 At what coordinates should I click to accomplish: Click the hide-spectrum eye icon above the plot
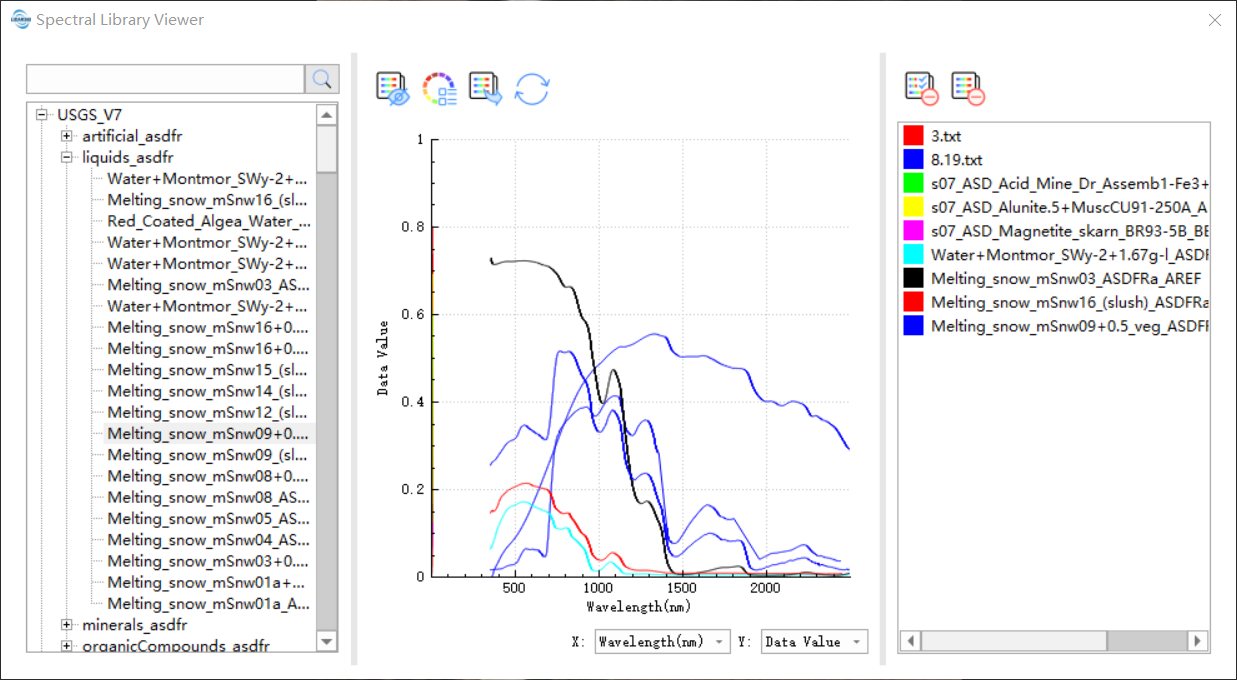point(391,87)
